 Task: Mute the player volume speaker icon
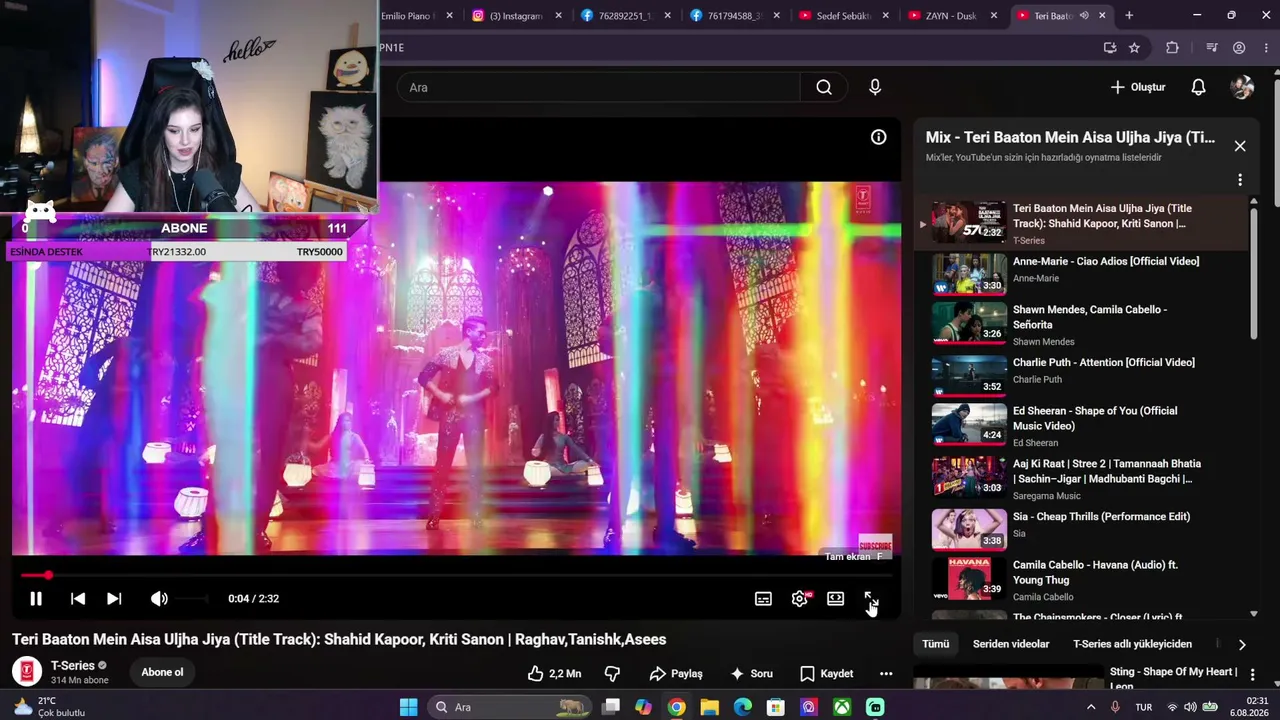click(159, 599)
